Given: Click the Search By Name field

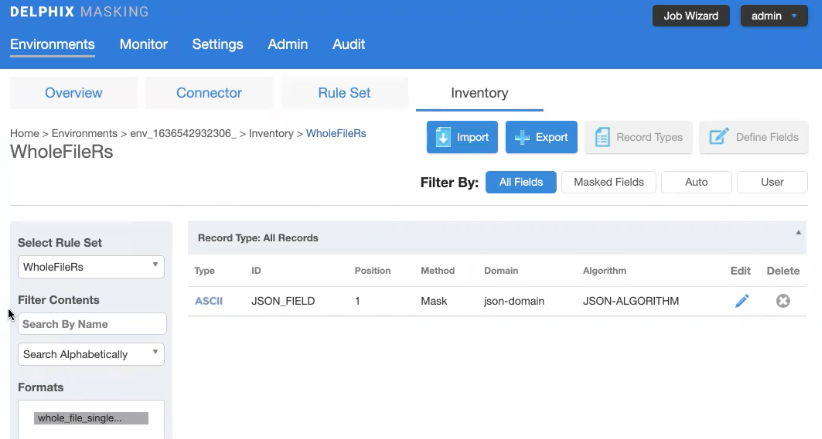Looking at the screenshot, I should tap(92, 324).
